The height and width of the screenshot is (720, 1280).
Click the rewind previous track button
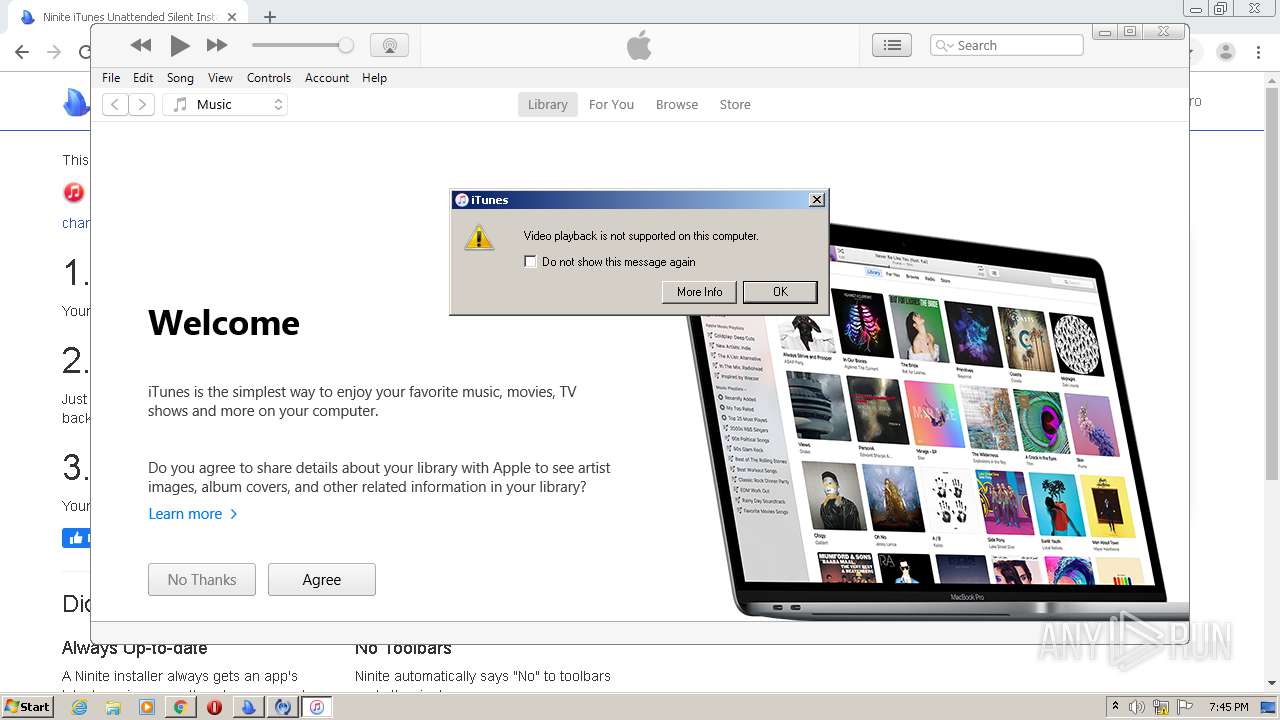pos(141,45)
